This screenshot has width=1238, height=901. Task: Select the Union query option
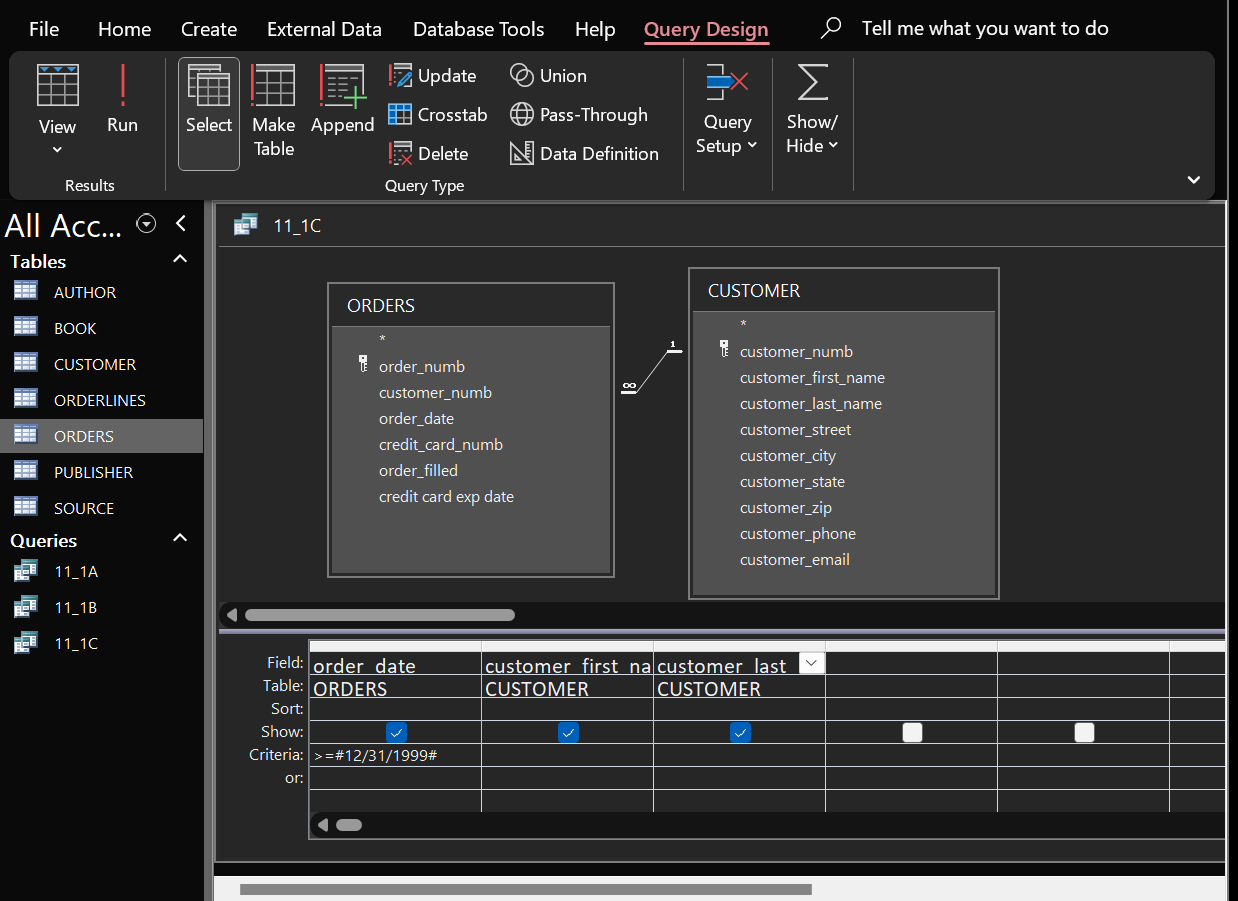(x=548, y=76)
